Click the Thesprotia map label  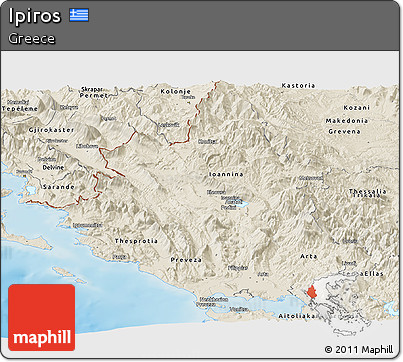point(136,241)
